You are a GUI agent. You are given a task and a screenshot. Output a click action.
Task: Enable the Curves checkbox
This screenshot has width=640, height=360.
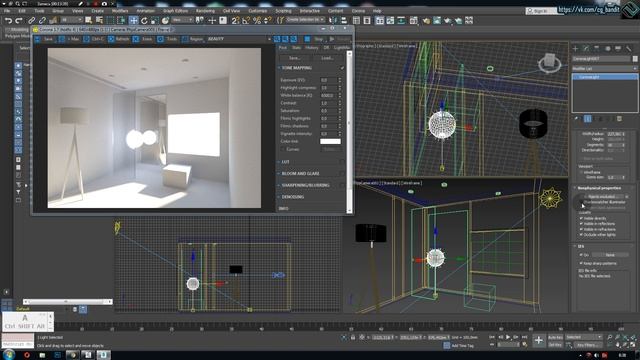(283, 149)
